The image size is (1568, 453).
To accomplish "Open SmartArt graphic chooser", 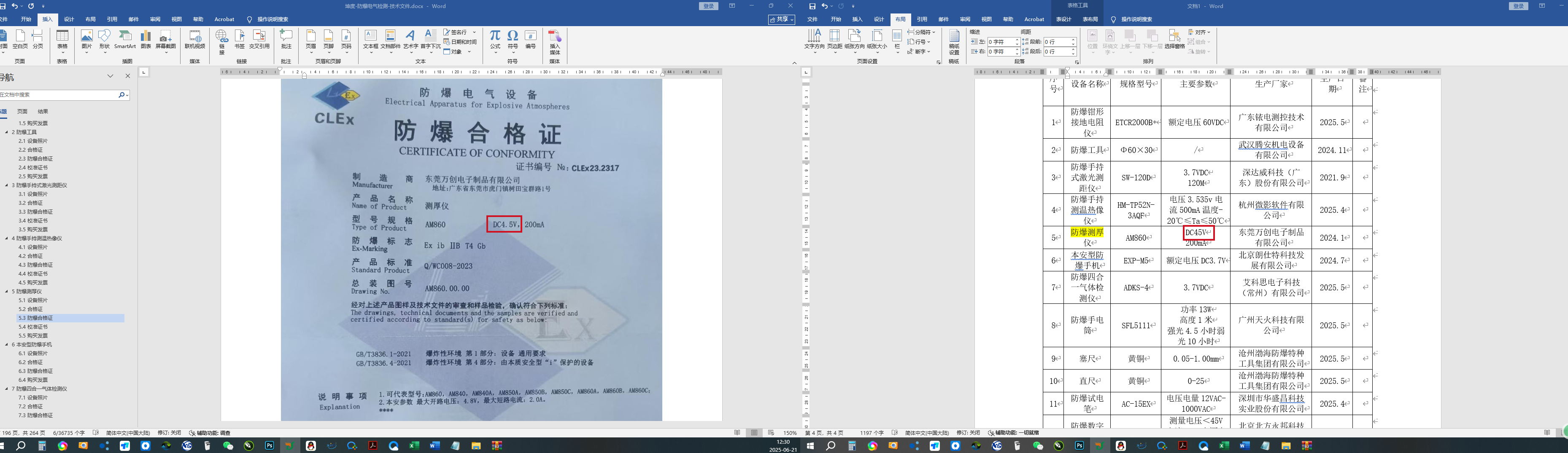I will (x=125, y=40).
